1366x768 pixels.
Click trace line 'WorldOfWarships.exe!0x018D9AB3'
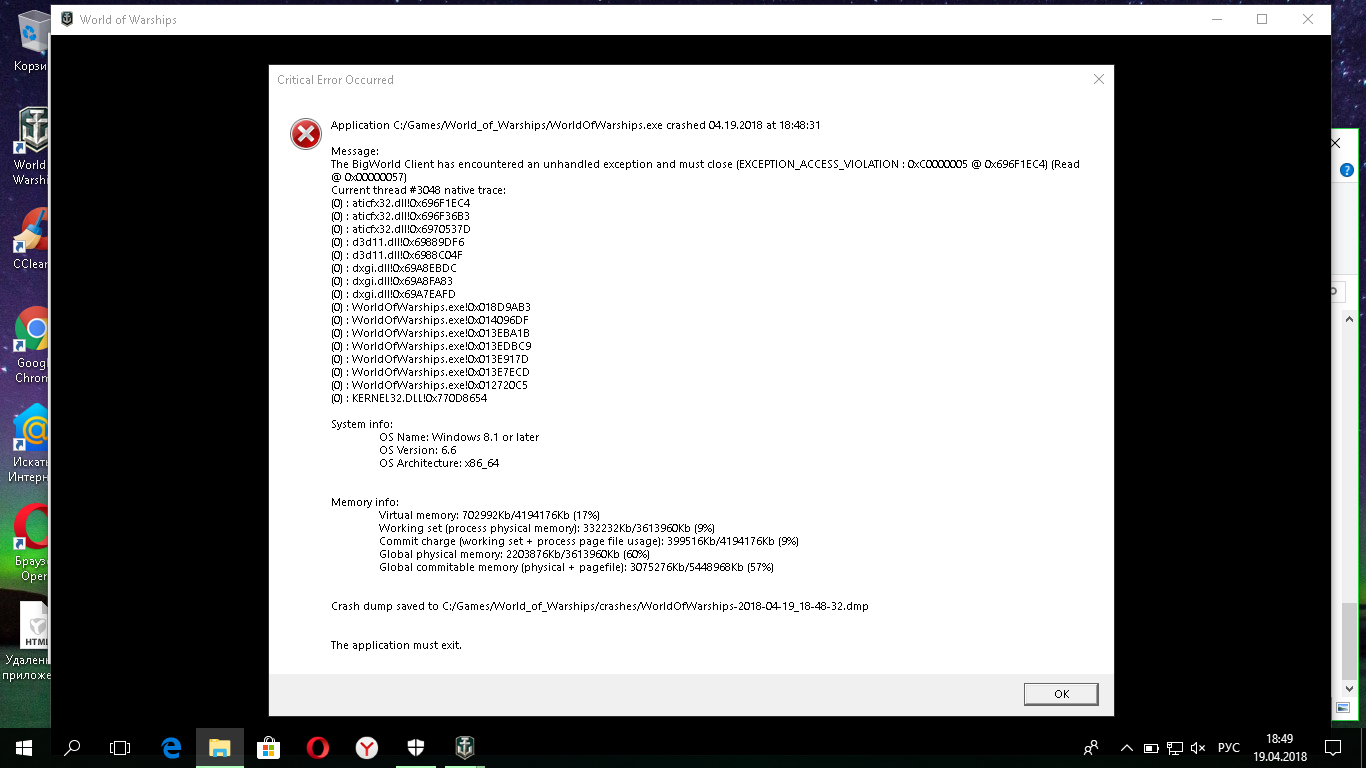[x=431, y=307]
